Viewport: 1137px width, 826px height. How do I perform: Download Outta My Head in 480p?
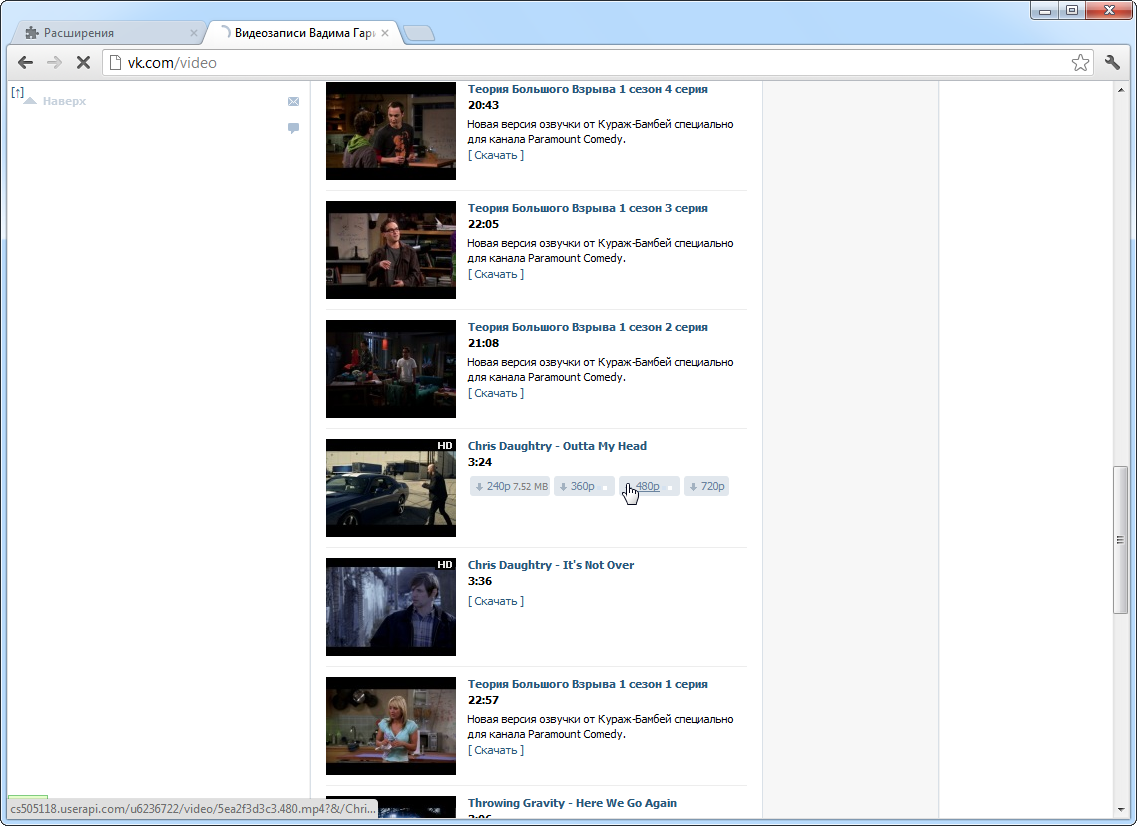649,486
